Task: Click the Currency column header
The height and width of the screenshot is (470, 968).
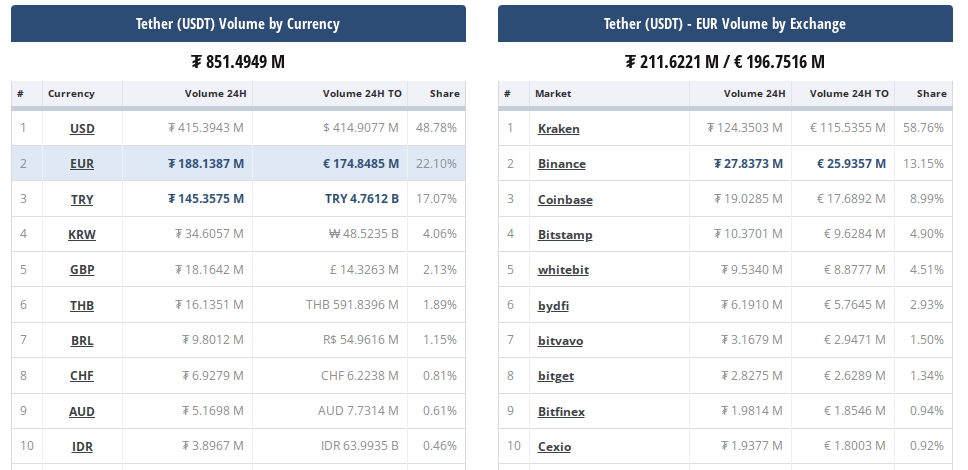Action: (71, 94)
